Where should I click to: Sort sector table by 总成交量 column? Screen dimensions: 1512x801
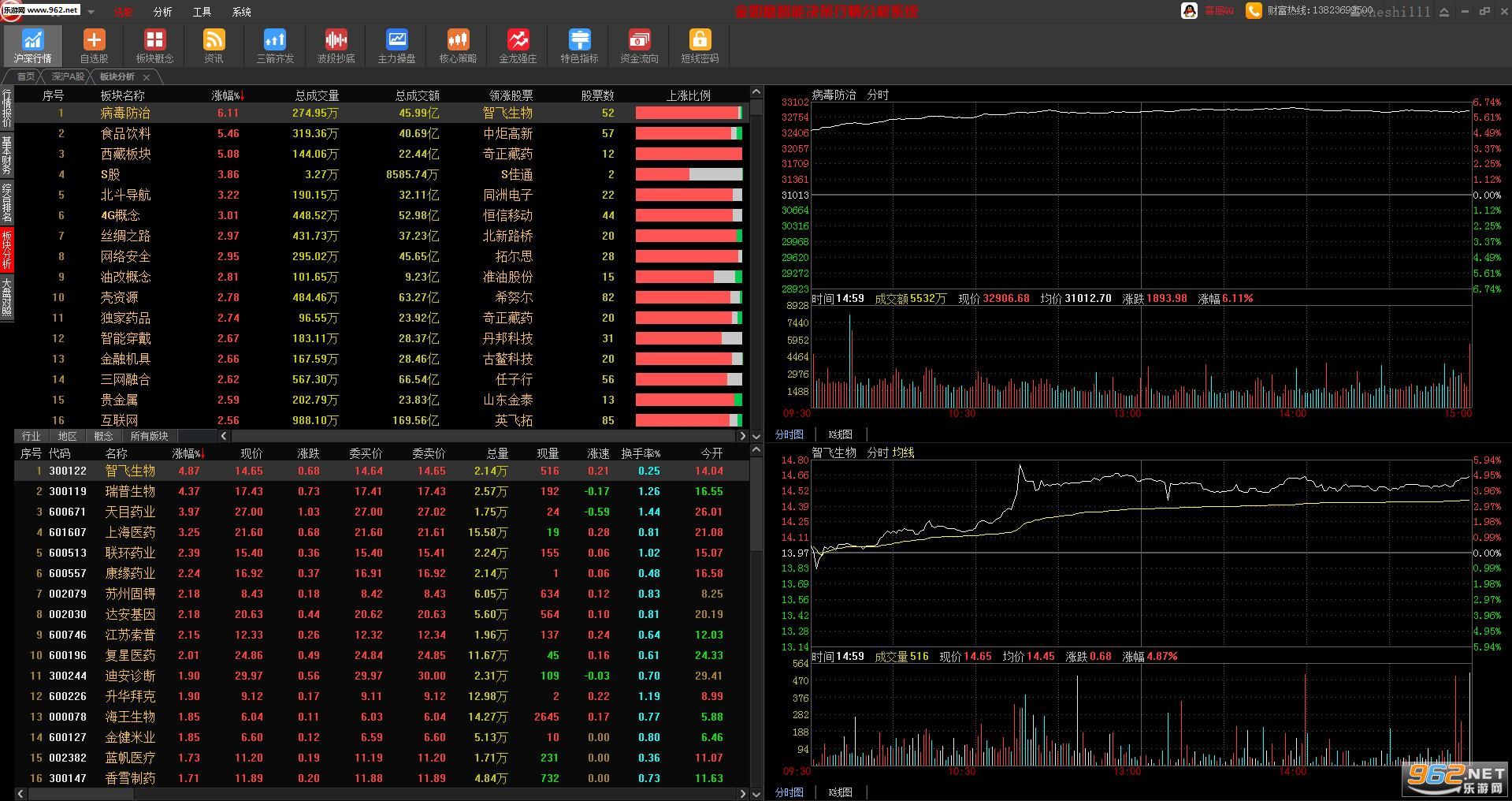(x=317, y=95)
